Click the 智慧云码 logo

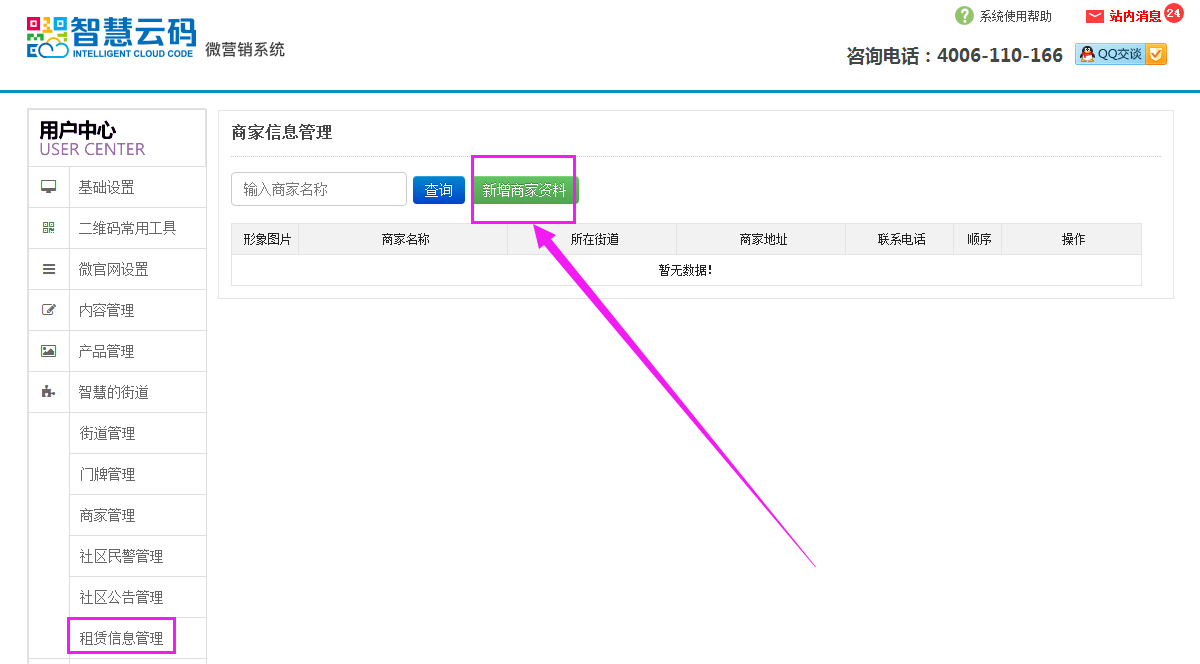click(111, 38)
